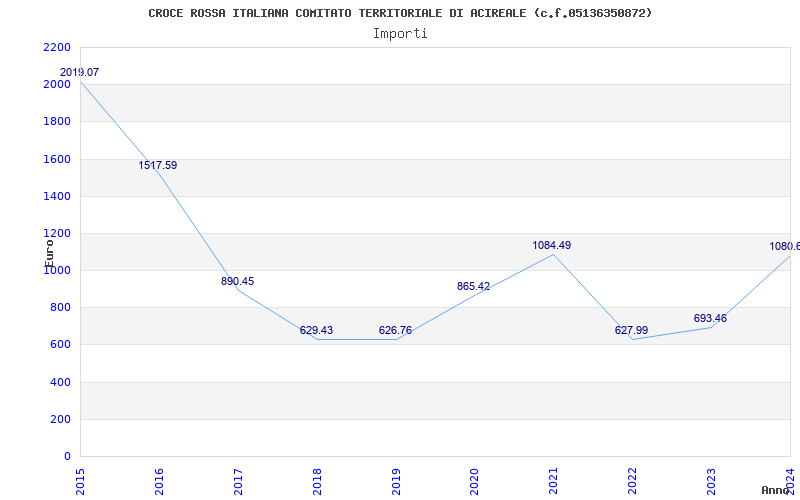Click the 2200 y-axis value

click(x=57, y=47)
